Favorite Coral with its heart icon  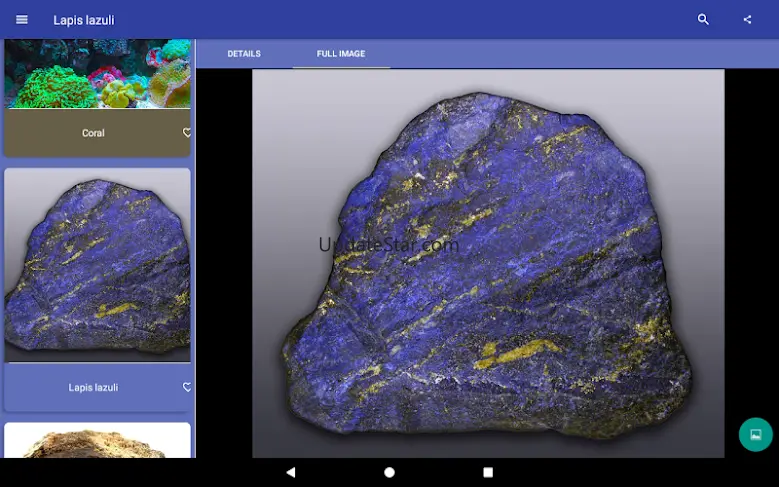pyautogui.click(x=186, y=132)
